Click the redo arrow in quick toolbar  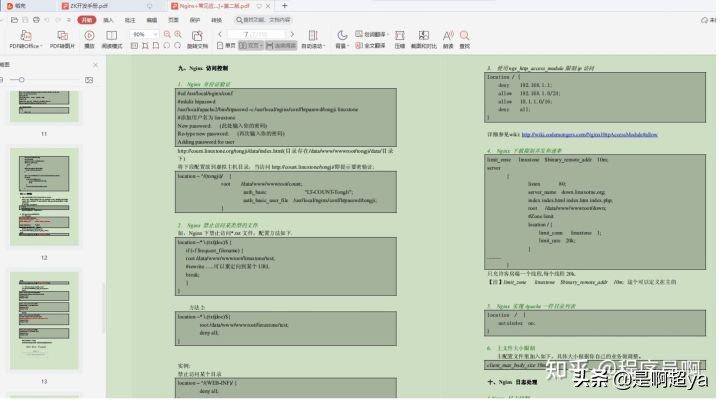click(x=58, y=20)
